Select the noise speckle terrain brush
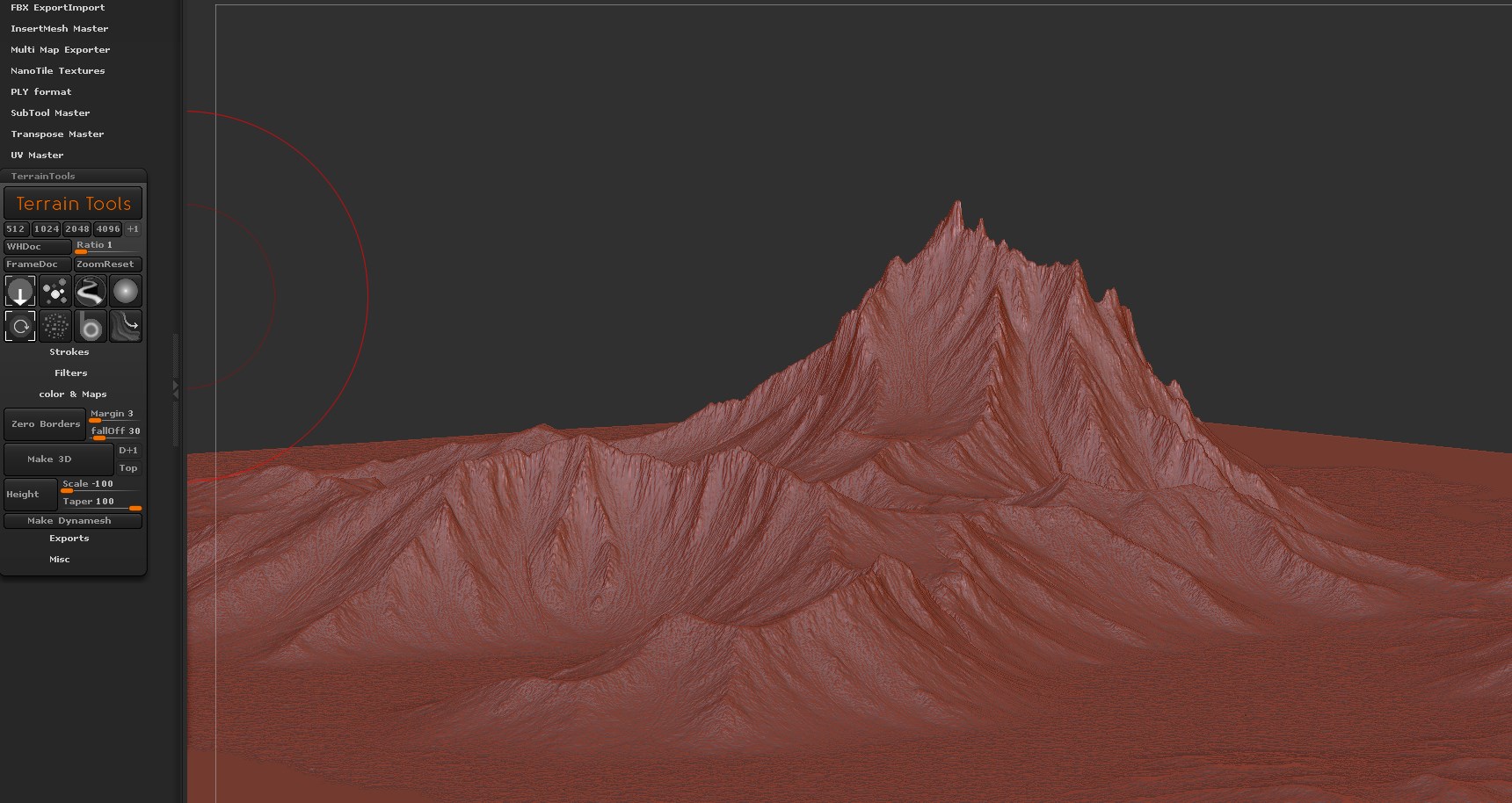The height and width of the screenshot is (803, 1512). (55, 326)
